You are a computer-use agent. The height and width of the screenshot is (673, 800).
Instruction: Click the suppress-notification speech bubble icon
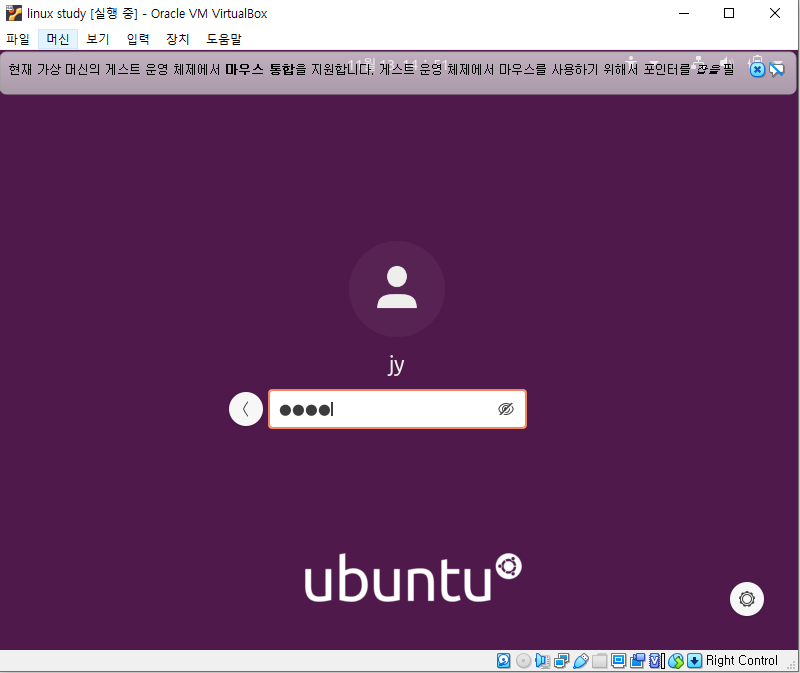tap(777, 69)
